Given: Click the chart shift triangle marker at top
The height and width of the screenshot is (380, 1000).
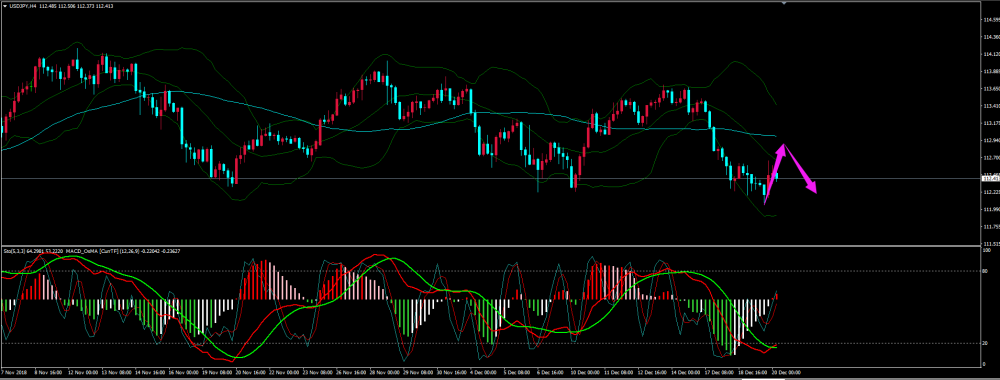Looking at the screenshot, I should tap(784, 3).
